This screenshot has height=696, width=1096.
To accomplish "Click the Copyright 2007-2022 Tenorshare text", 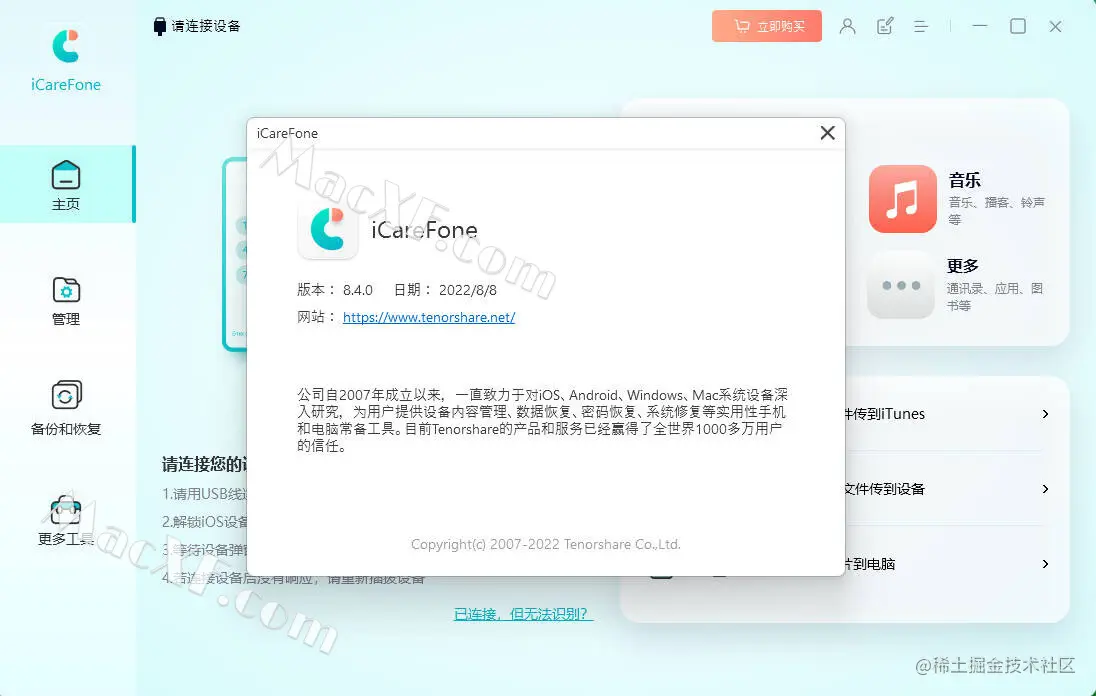I will [546, 544].
